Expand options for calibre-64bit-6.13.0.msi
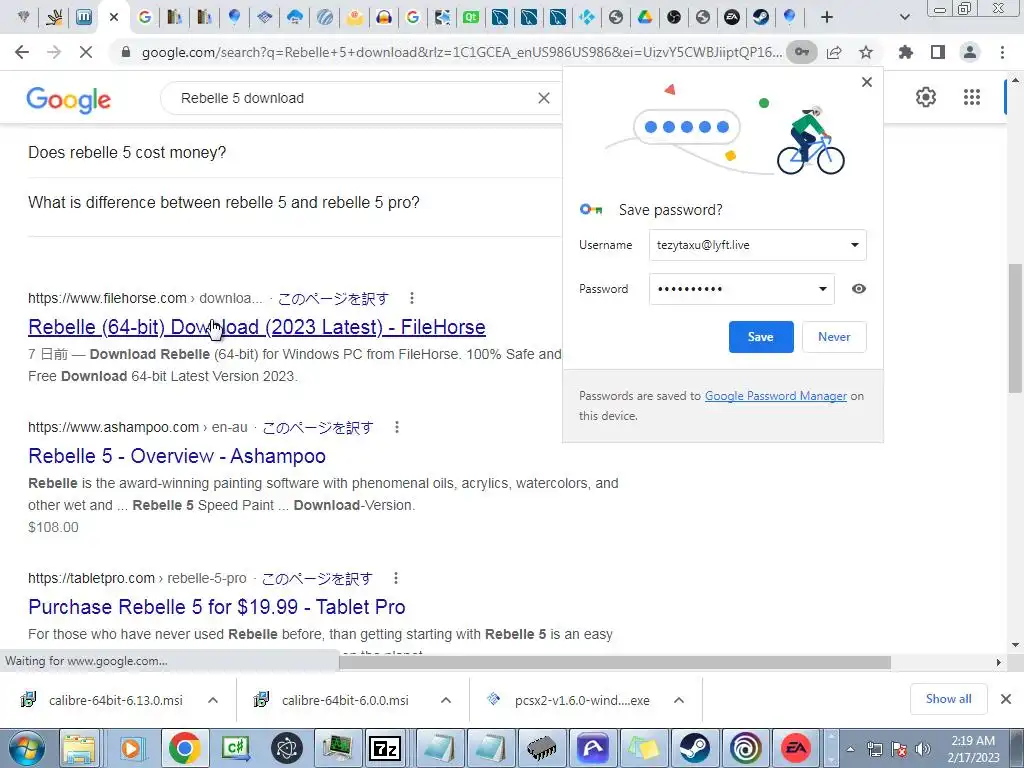The image size is (1024, 768). (x=213, y=700)
